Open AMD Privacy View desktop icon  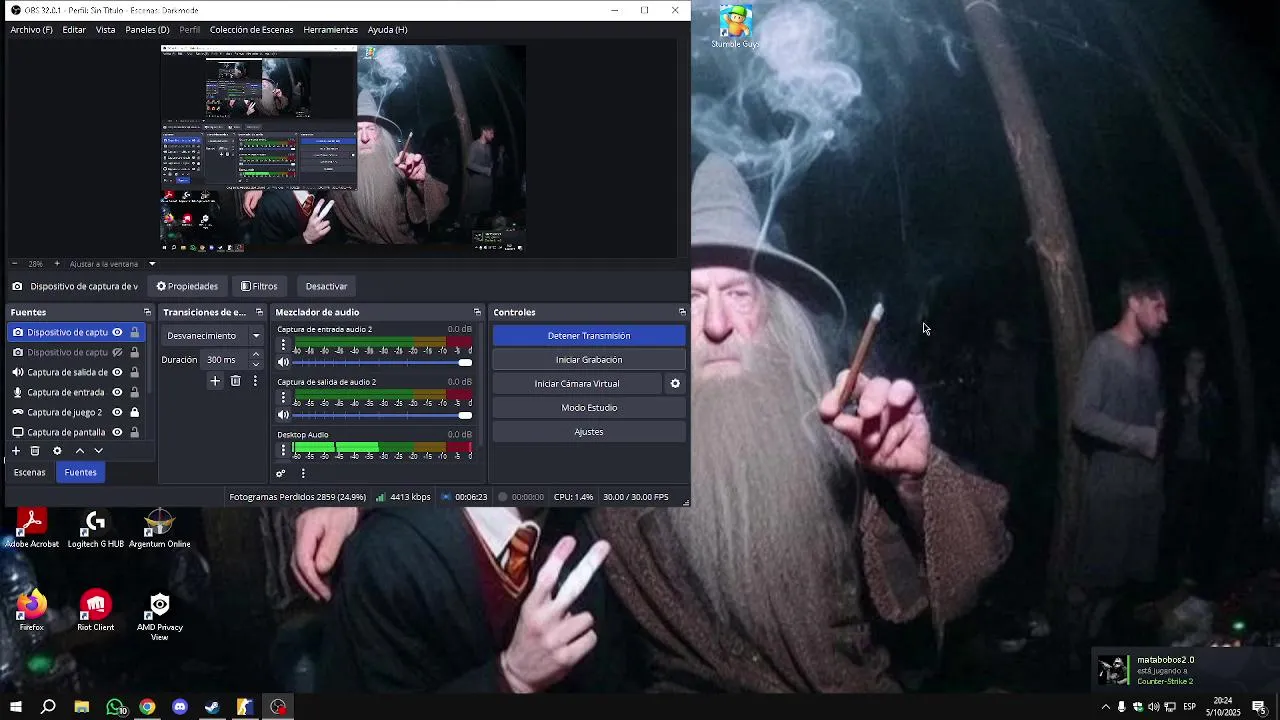(160, 617)
